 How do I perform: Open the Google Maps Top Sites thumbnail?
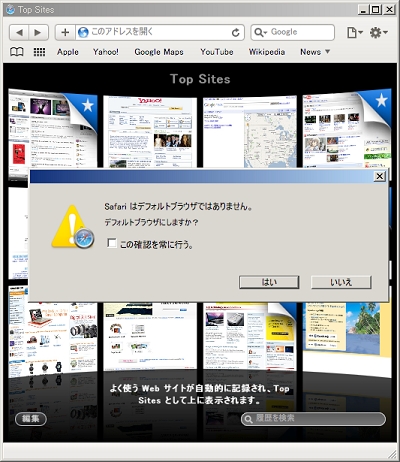click(x=250, y=132)
